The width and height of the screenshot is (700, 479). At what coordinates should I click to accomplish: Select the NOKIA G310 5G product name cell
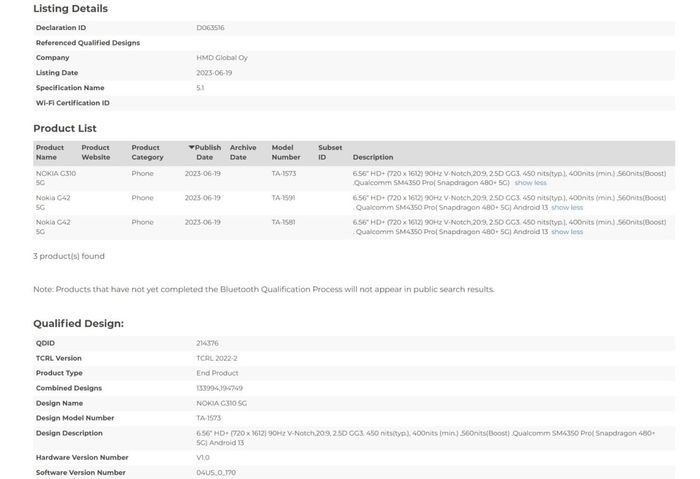[56, 178]
